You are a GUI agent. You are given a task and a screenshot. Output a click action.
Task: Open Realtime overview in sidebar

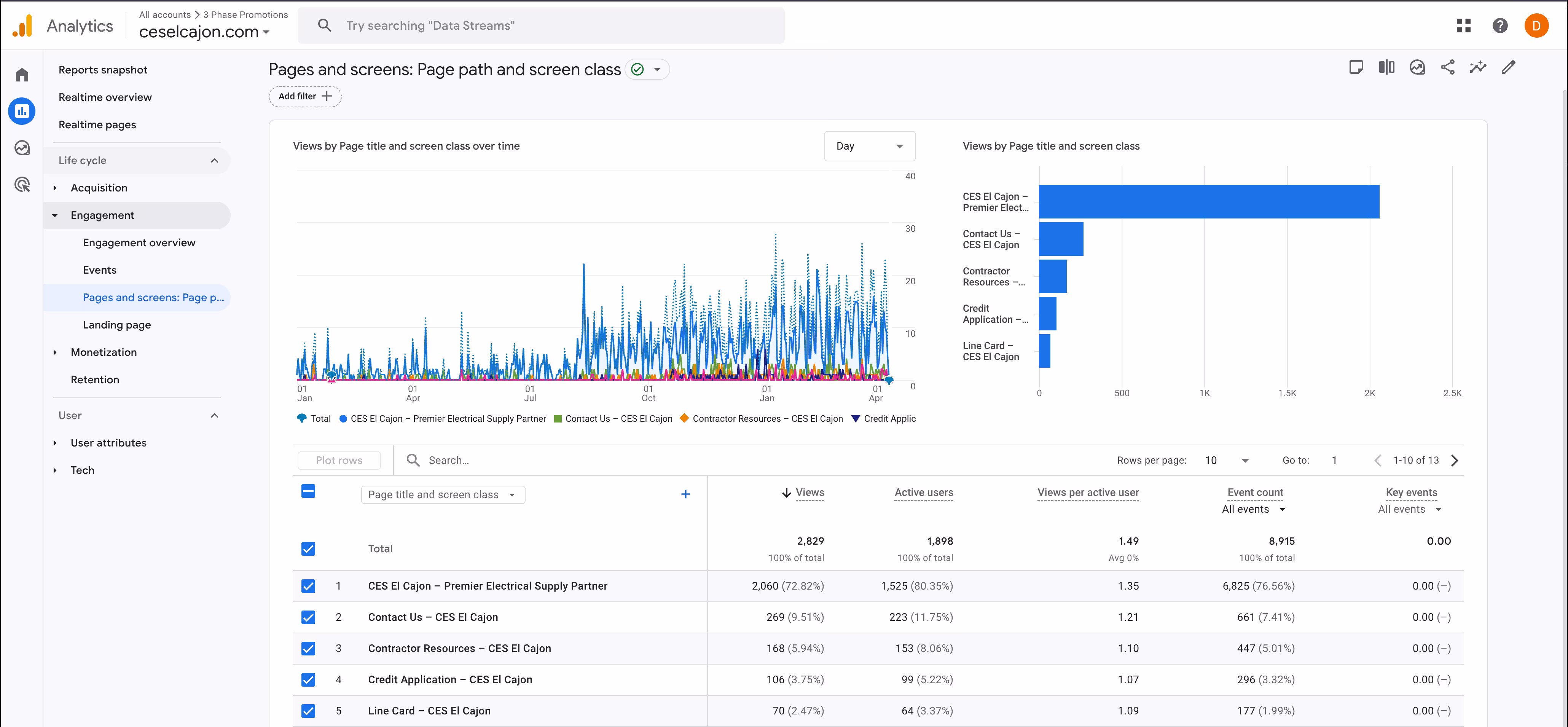click(x=105, y=97)
